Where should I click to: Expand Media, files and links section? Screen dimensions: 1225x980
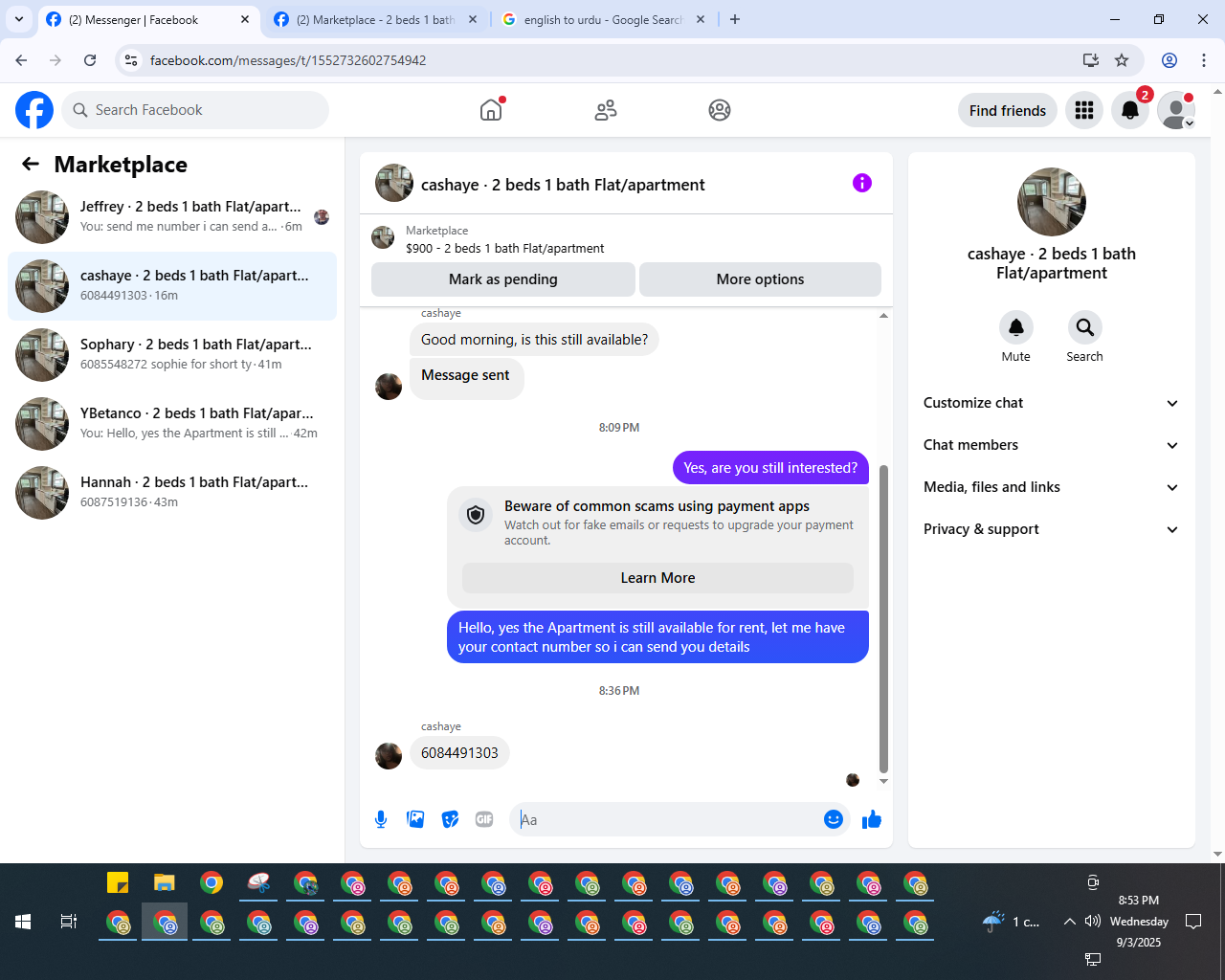click(x=1052, y=487)
